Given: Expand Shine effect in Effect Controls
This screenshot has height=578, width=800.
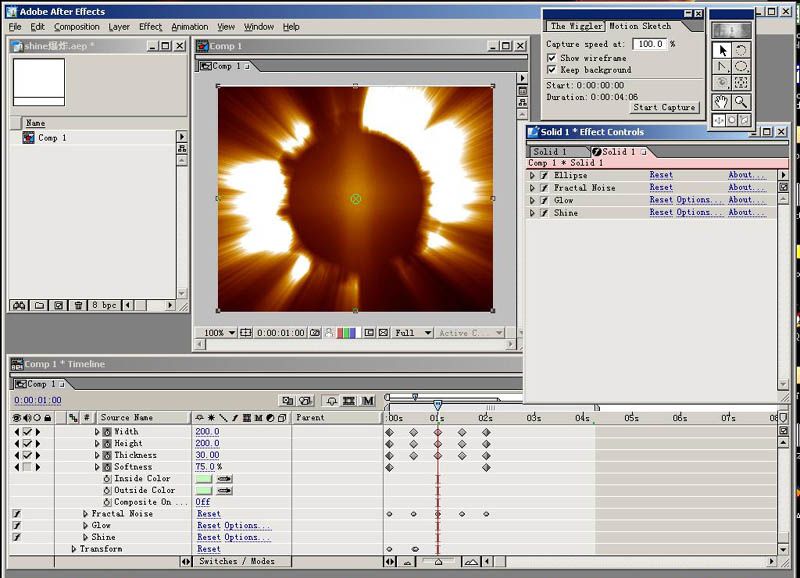Looking at the screenshot, I should click(532, 213).
